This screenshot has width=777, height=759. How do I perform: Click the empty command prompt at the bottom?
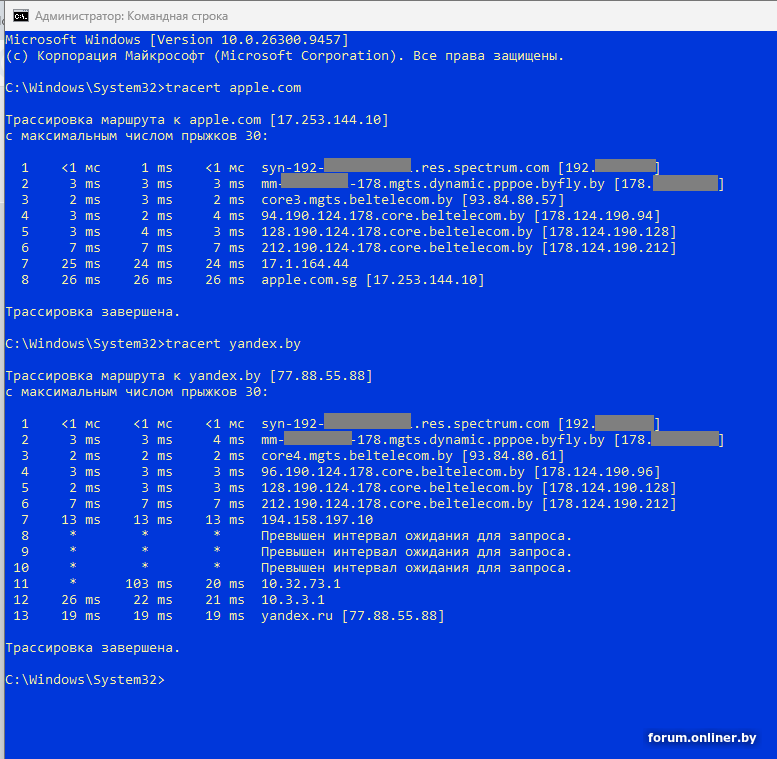click(x=85, y=680)
